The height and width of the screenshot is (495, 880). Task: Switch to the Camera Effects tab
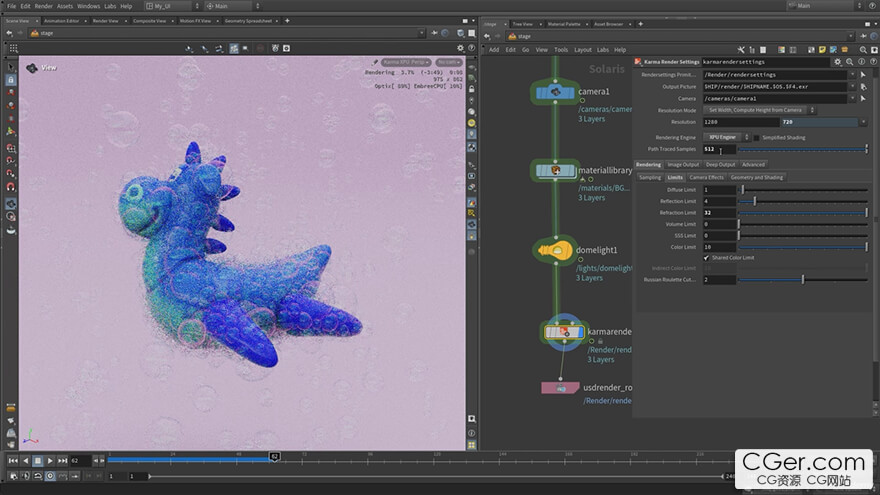click(x=706, y=177)
